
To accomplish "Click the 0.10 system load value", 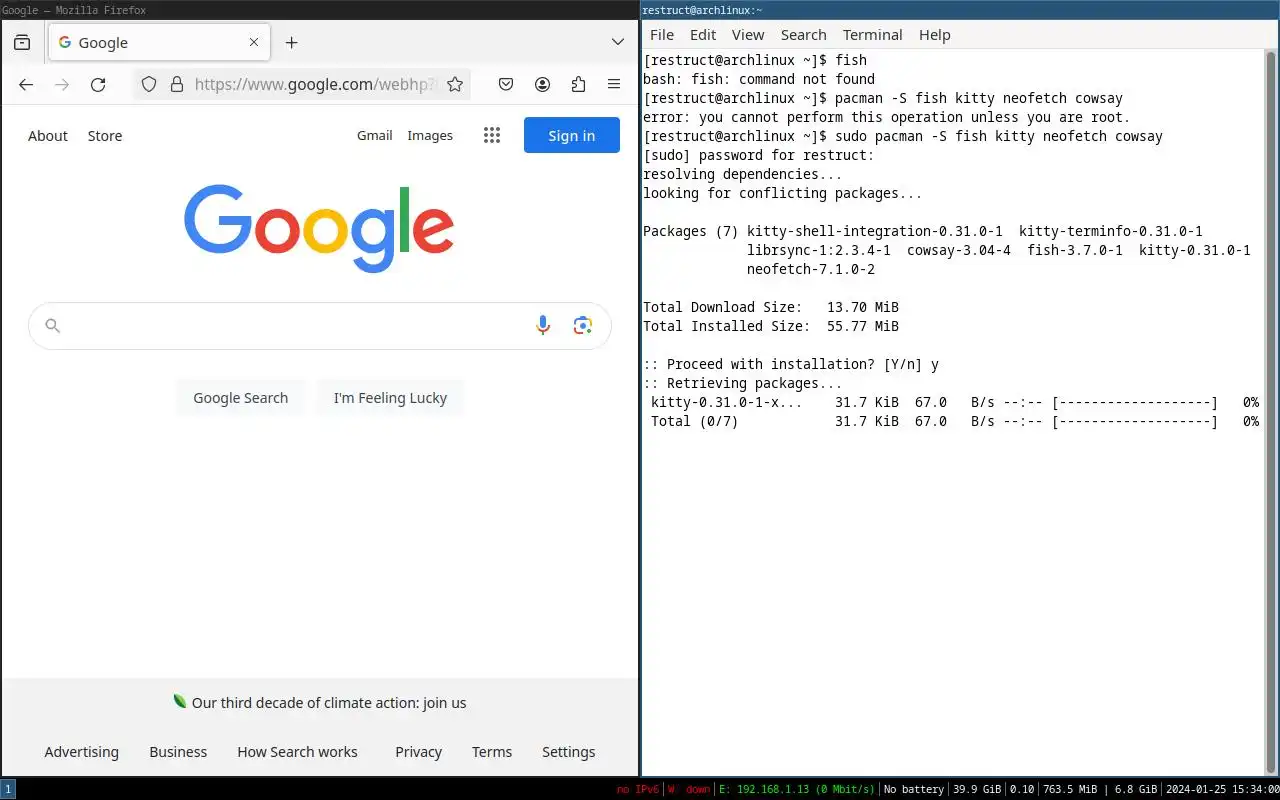I will tap(1022, 789).
